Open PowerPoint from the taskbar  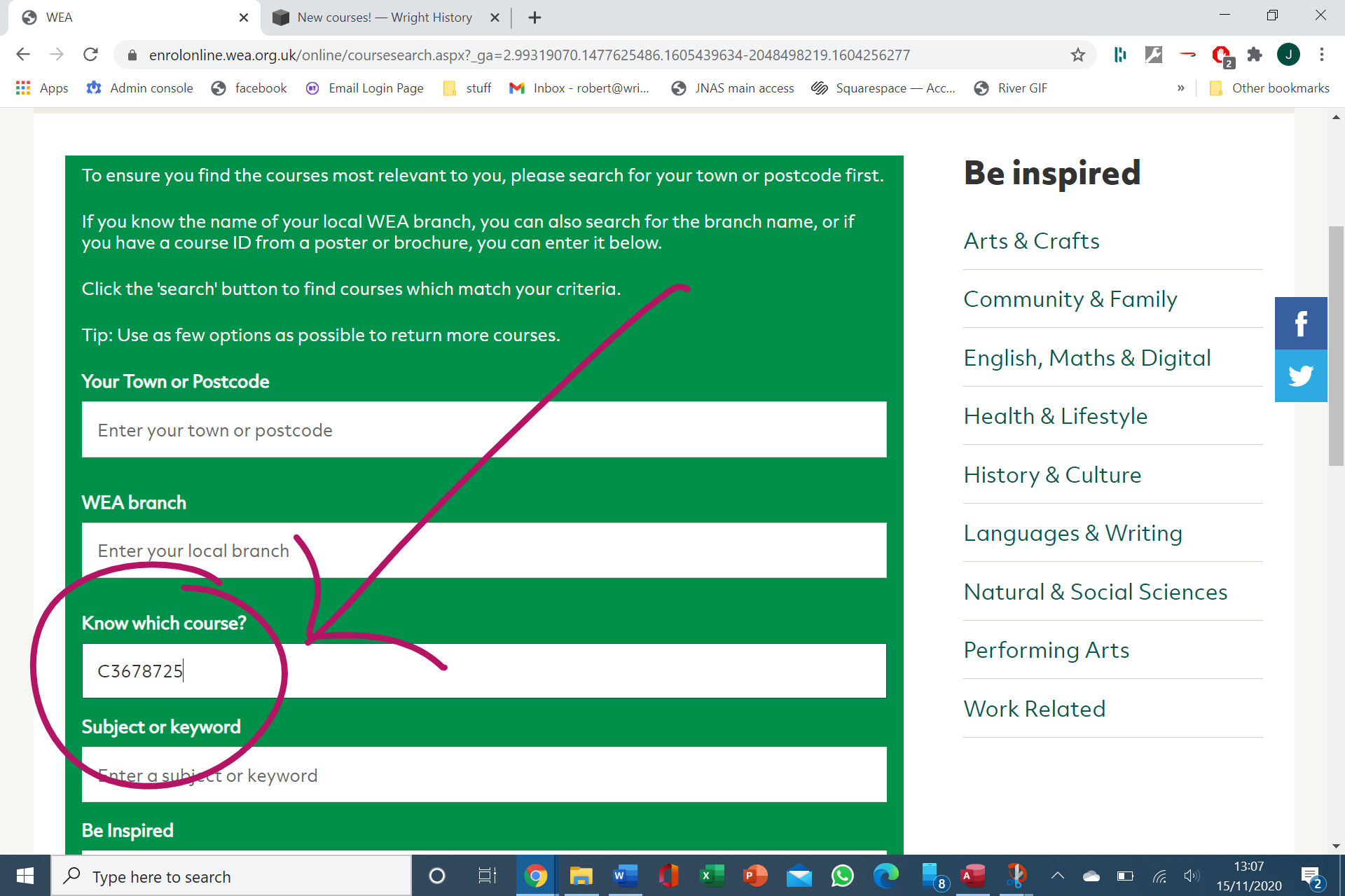pos(755,876)
